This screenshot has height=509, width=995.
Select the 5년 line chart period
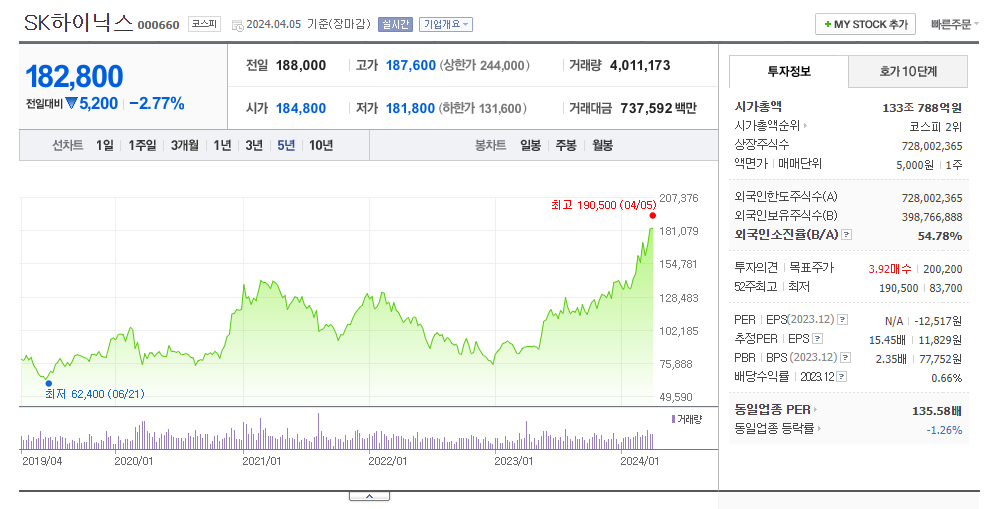286,145
